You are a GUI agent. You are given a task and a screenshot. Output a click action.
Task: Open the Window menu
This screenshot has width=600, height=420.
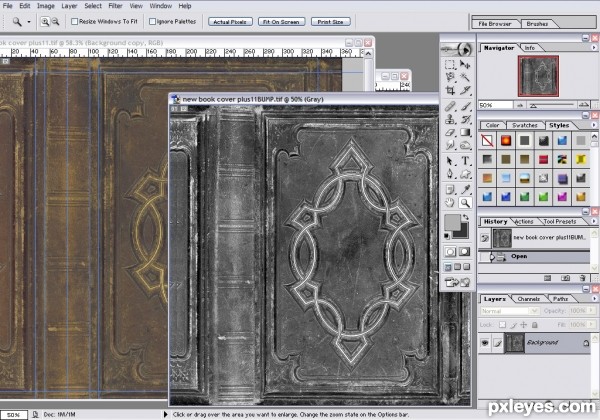click(160, 6)
